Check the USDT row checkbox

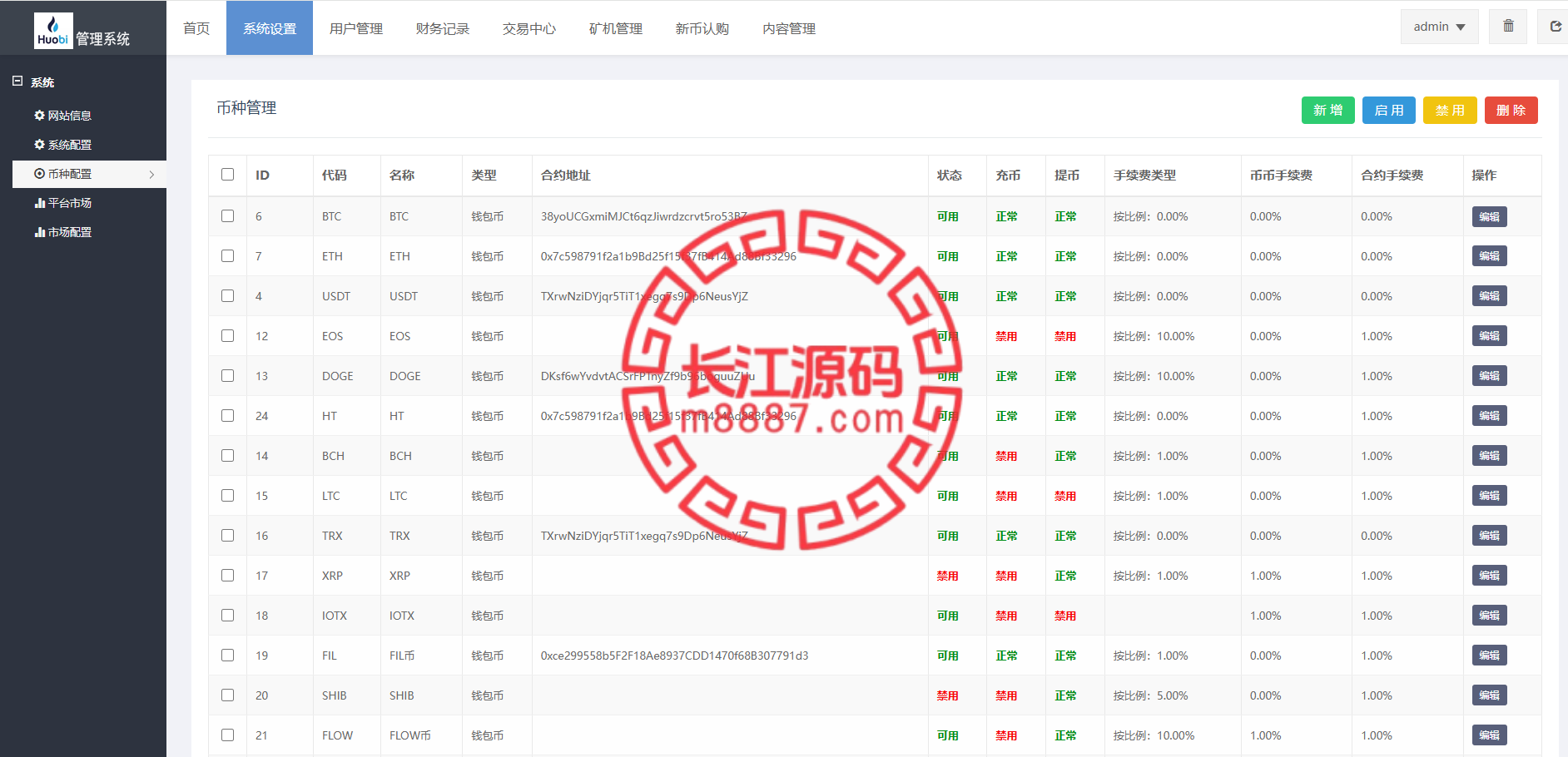click(x=227, y=296)
